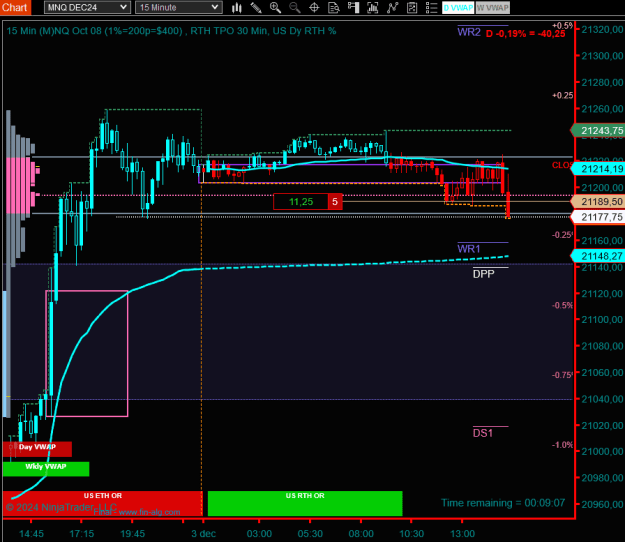Image resolution: width=625 pixels, height=542 pixels.
Task: Click the WR2 level label
Action: (469, 32)
